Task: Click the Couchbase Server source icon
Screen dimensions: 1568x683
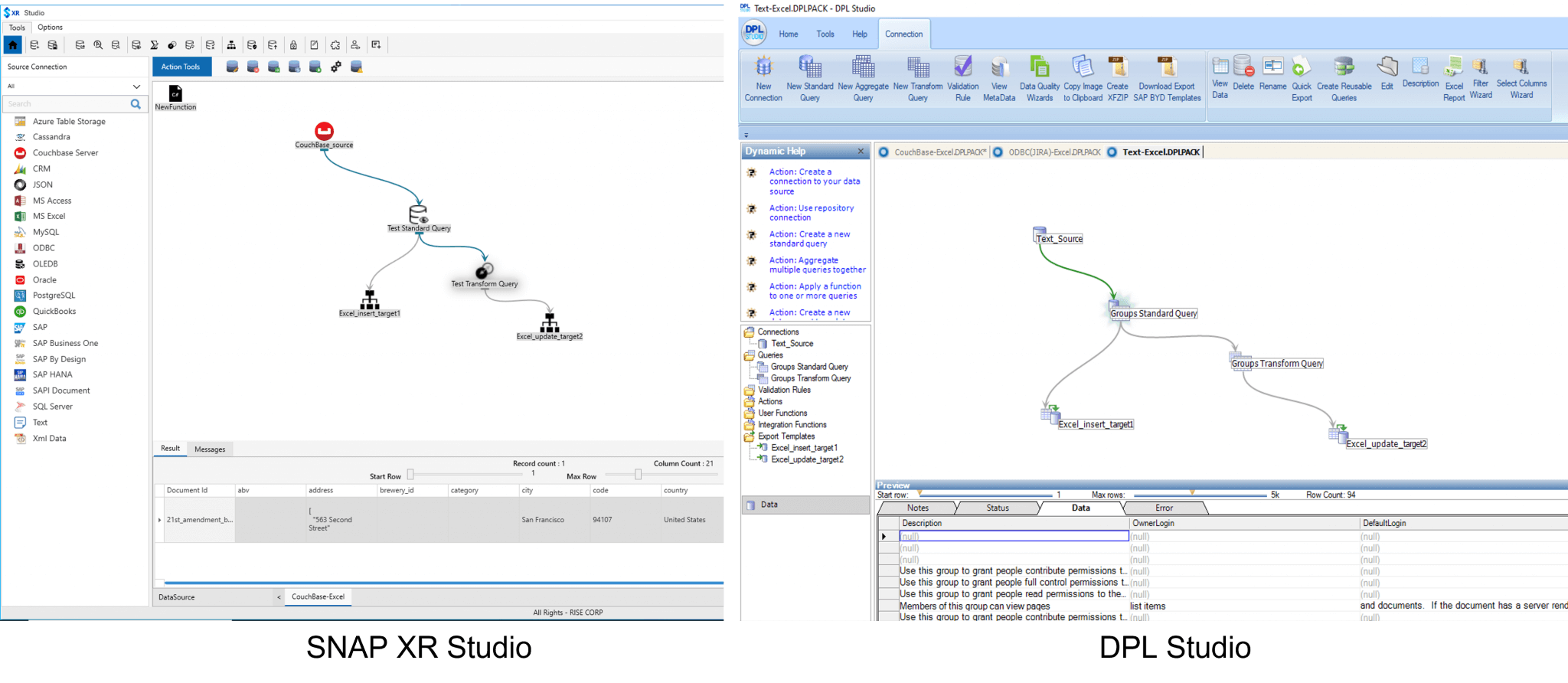Action: [x=20, y=153]
